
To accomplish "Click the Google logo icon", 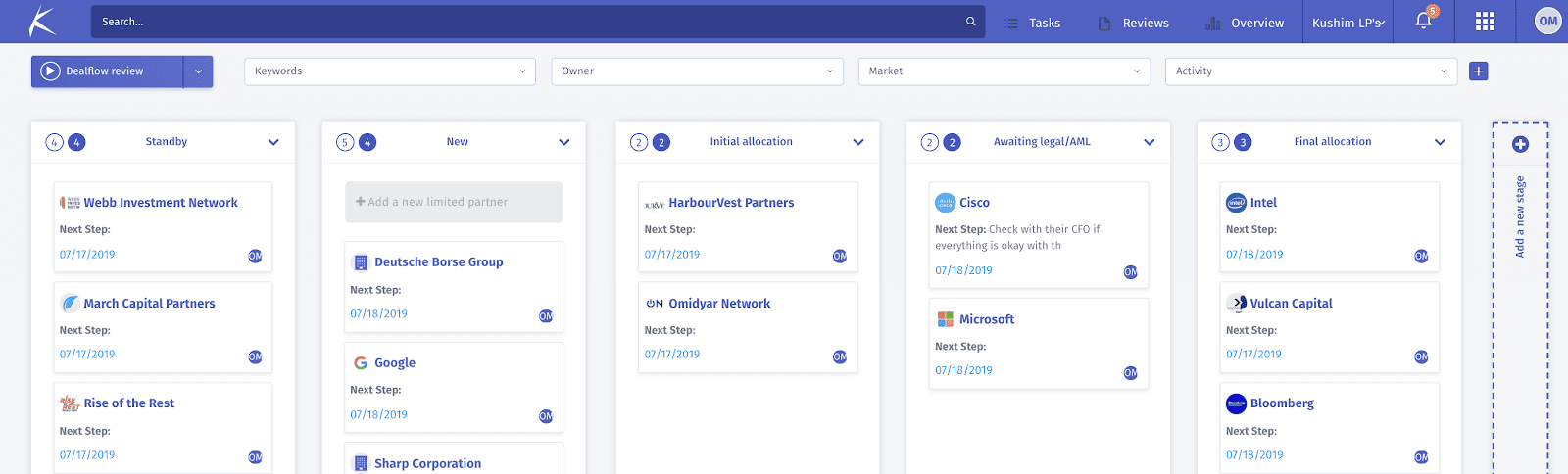I will coord(361,362).
